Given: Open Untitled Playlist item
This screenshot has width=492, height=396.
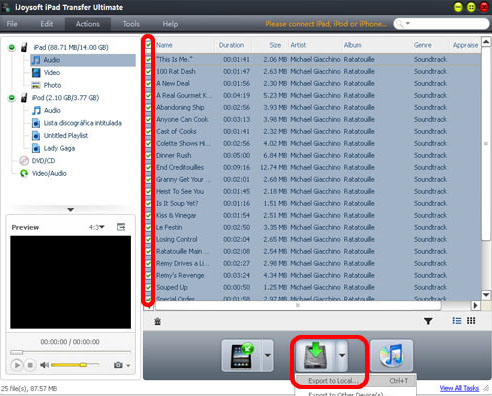Looking at the screenshot, I should click(x=66, y=136).
